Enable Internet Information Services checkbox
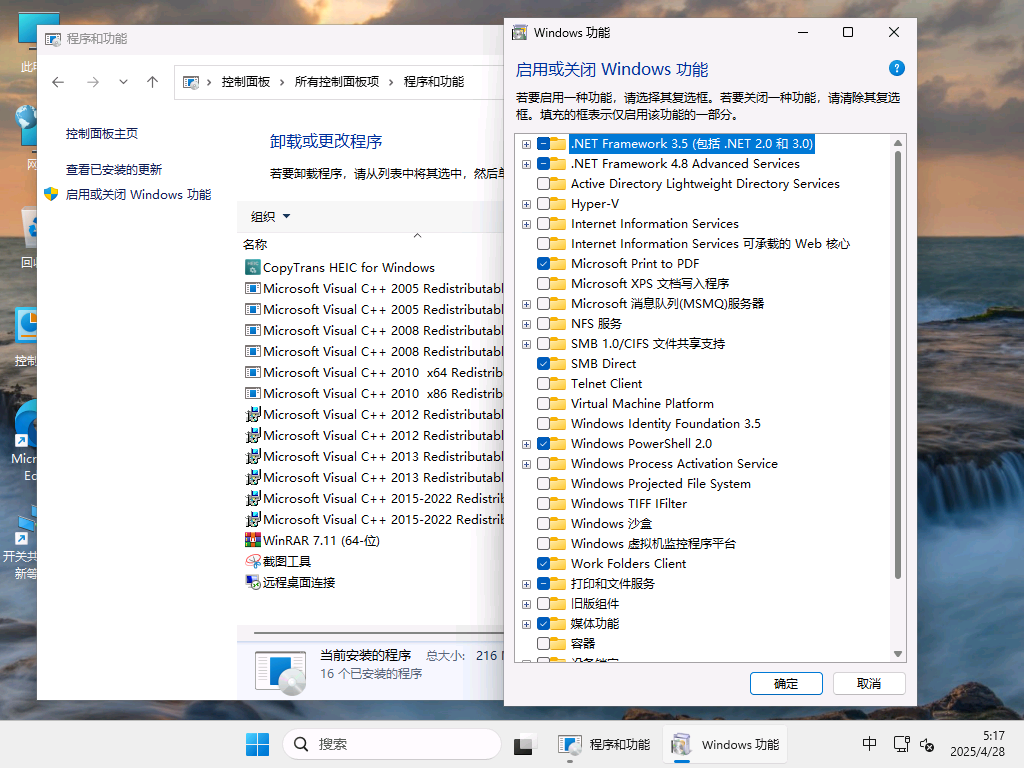 (x=543, y=224)
